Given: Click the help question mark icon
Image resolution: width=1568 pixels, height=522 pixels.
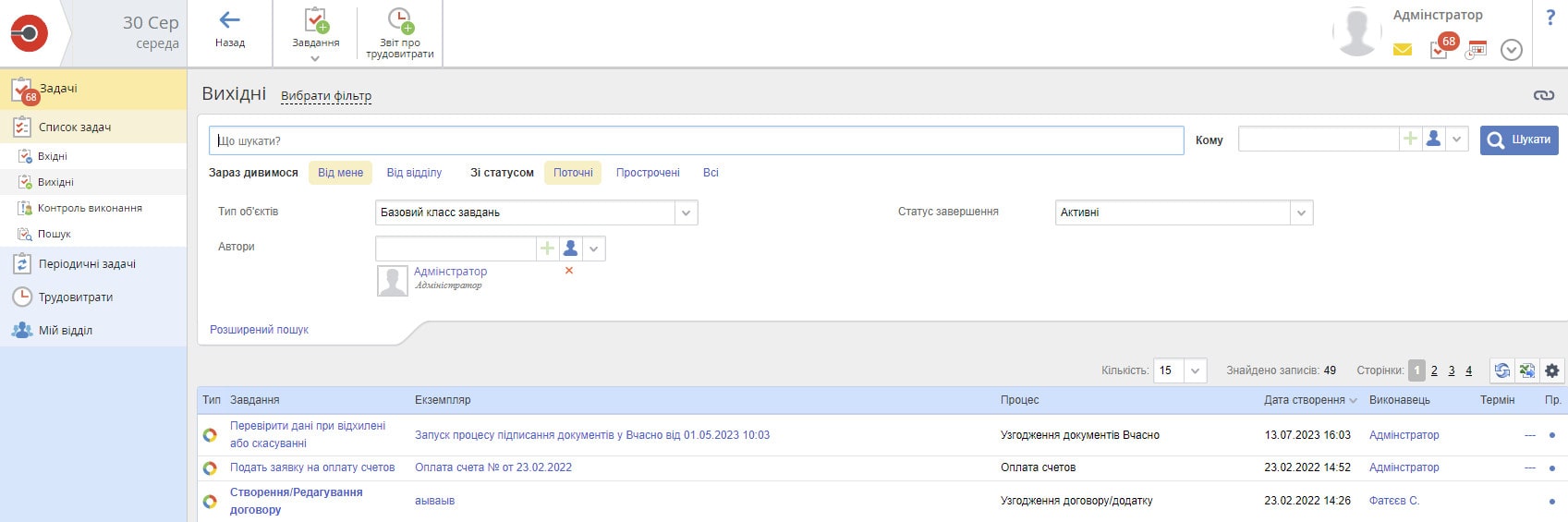Looking at the screenshot, I should tap(1550, 18).
